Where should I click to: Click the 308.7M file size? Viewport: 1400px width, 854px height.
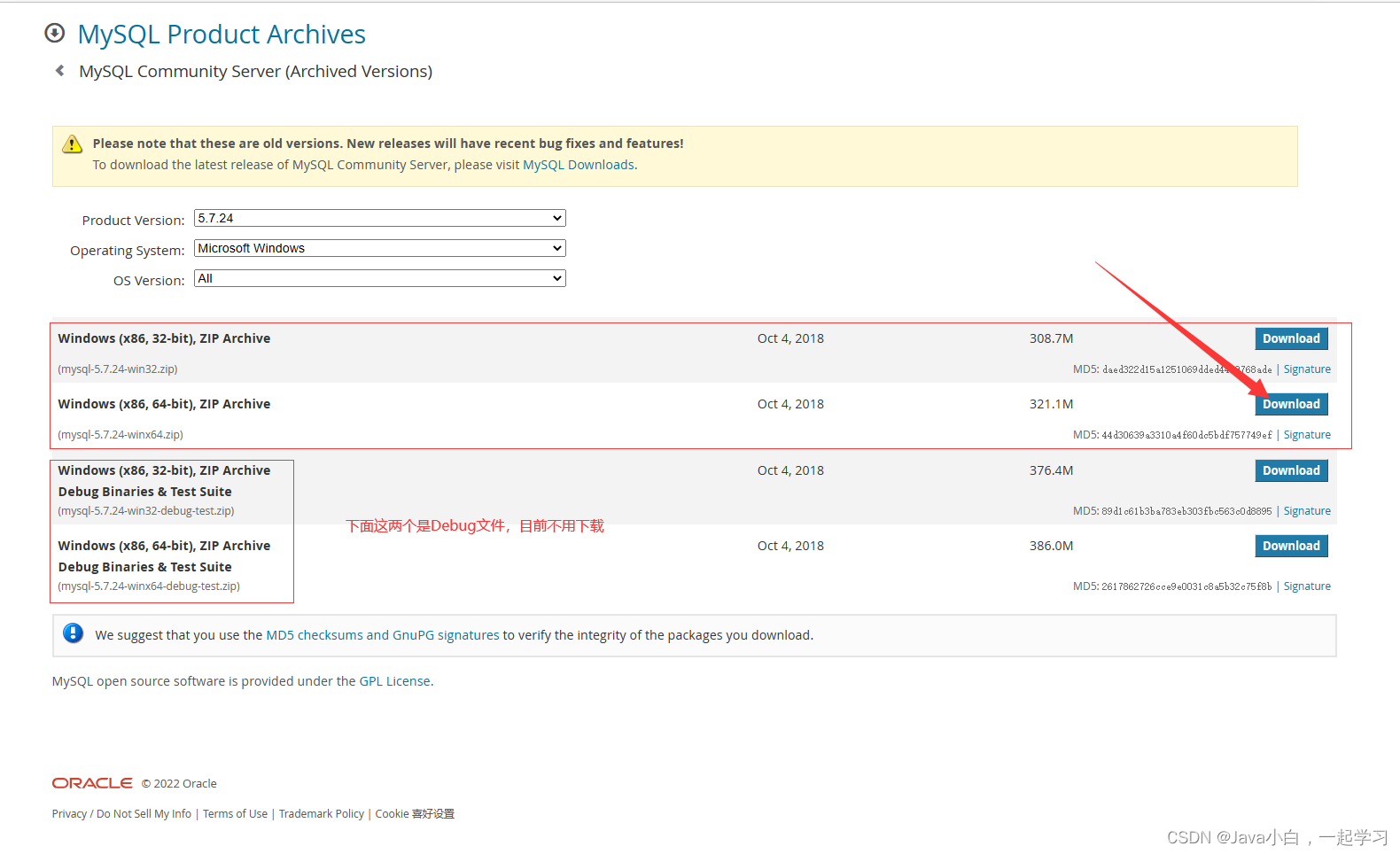[x=1051, y=338]
